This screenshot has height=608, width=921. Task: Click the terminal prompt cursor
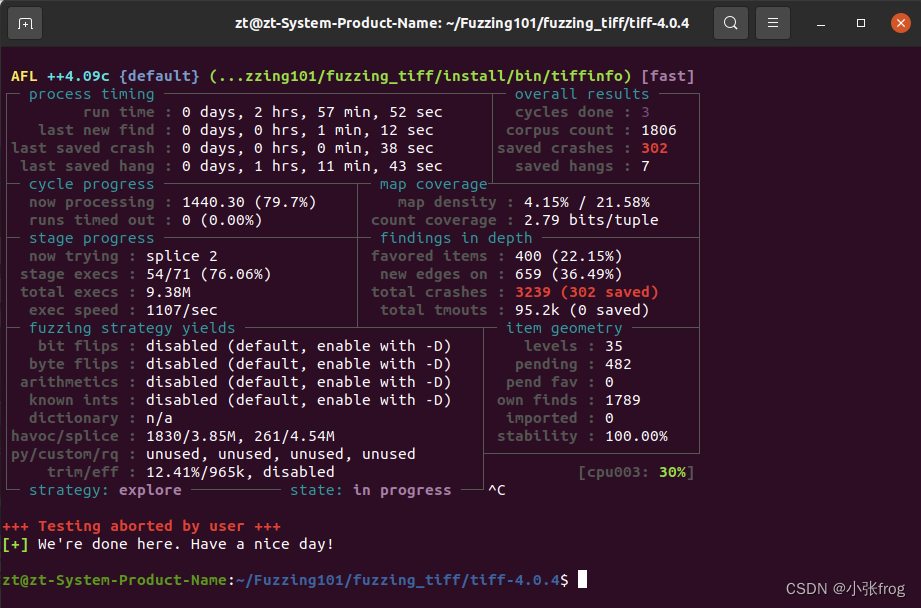[580, 580]
